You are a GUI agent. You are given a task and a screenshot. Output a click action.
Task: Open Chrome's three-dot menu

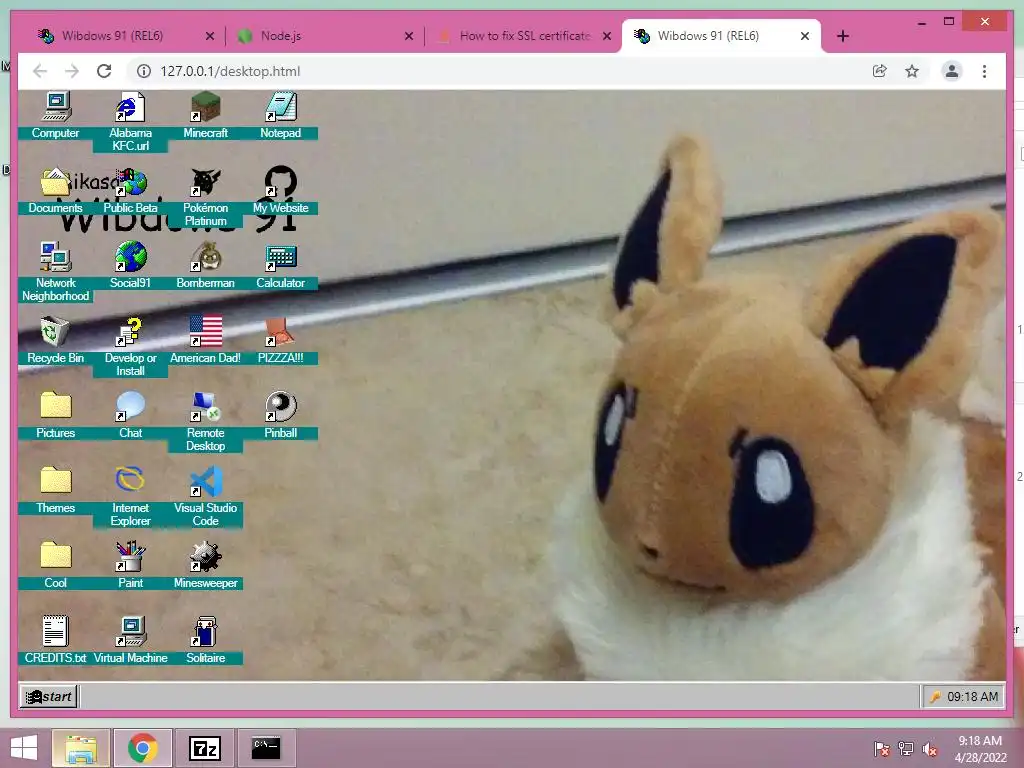(x=984, y=71)
